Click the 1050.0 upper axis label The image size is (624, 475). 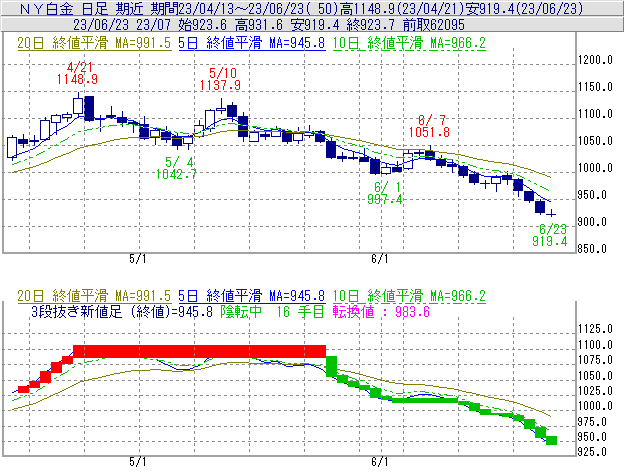[595, 141]
